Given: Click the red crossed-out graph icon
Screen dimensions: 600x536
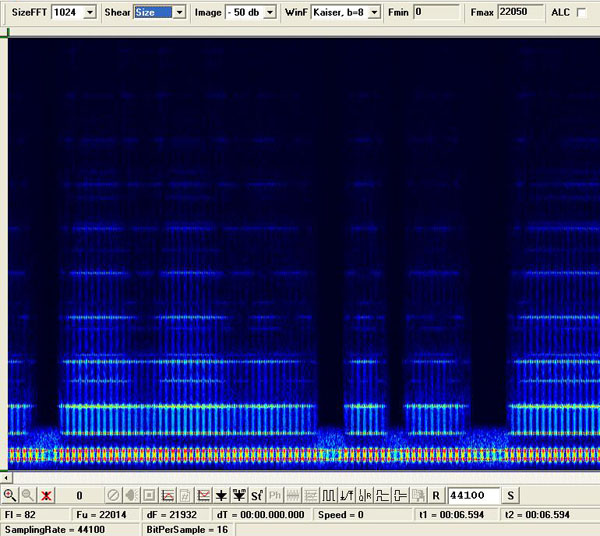Looking at the screenshot, I should (x=168, y=495).
